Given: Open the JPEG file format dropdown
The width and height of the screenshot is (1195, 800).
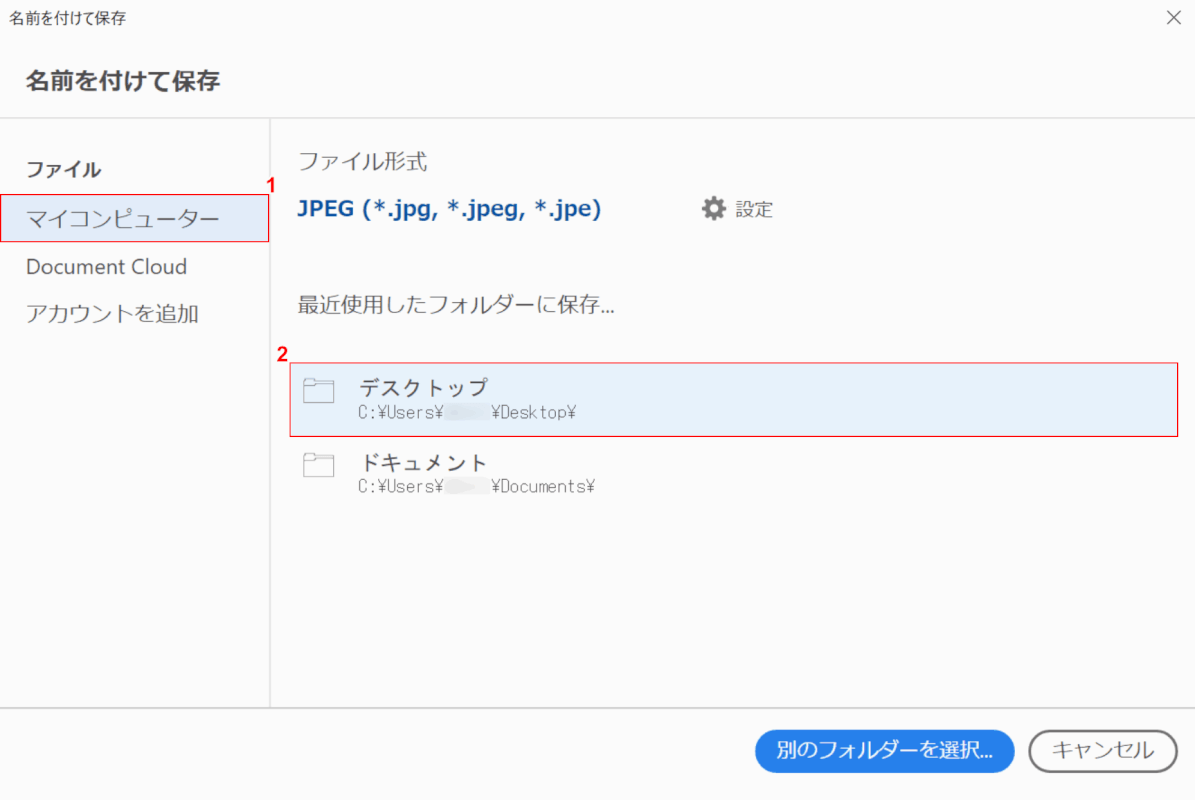Looking at the screenshot, I should [x=449, y=210].
